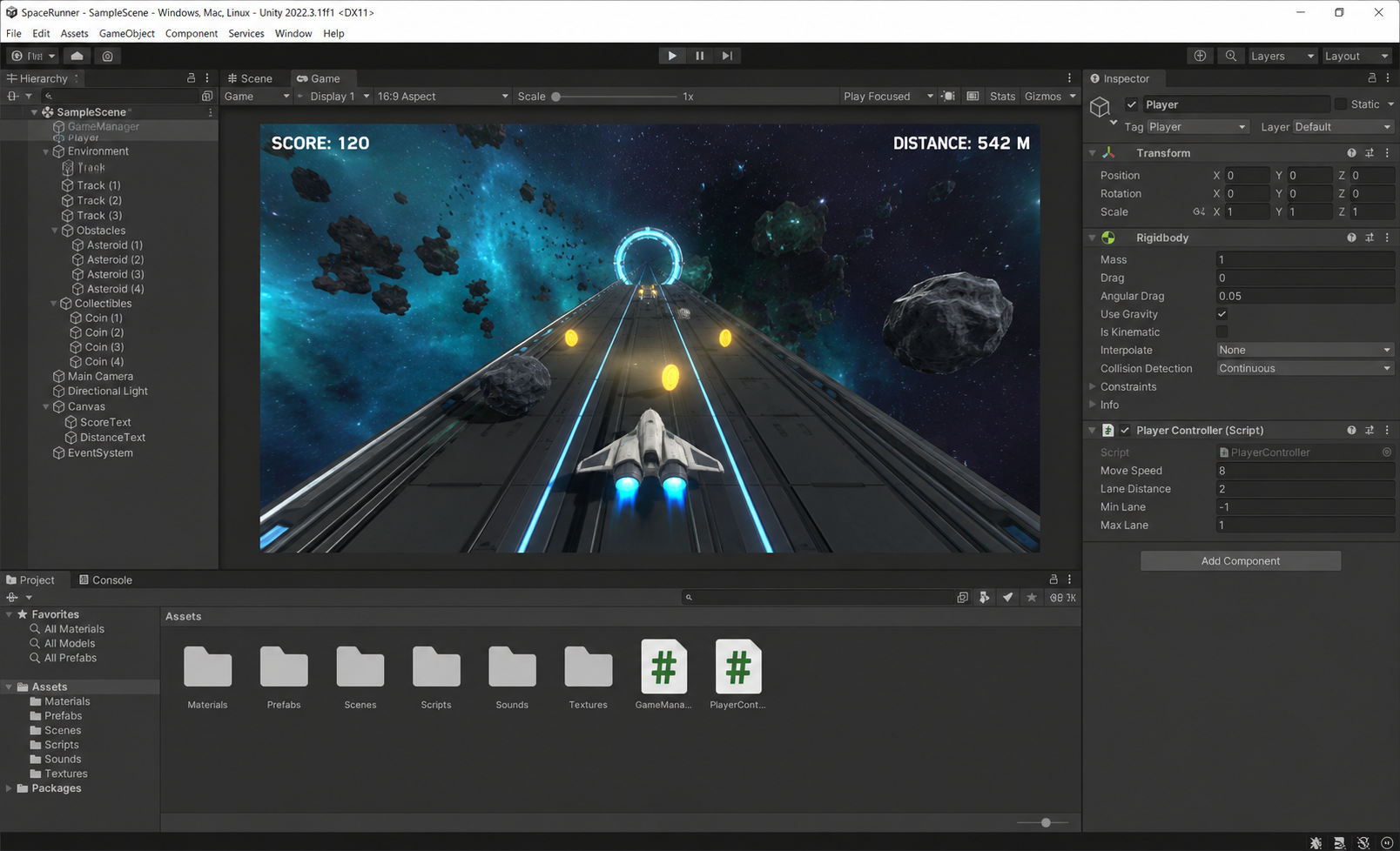
Task: Select the Scripts folder in Assets grid
Action: (436, 678)
